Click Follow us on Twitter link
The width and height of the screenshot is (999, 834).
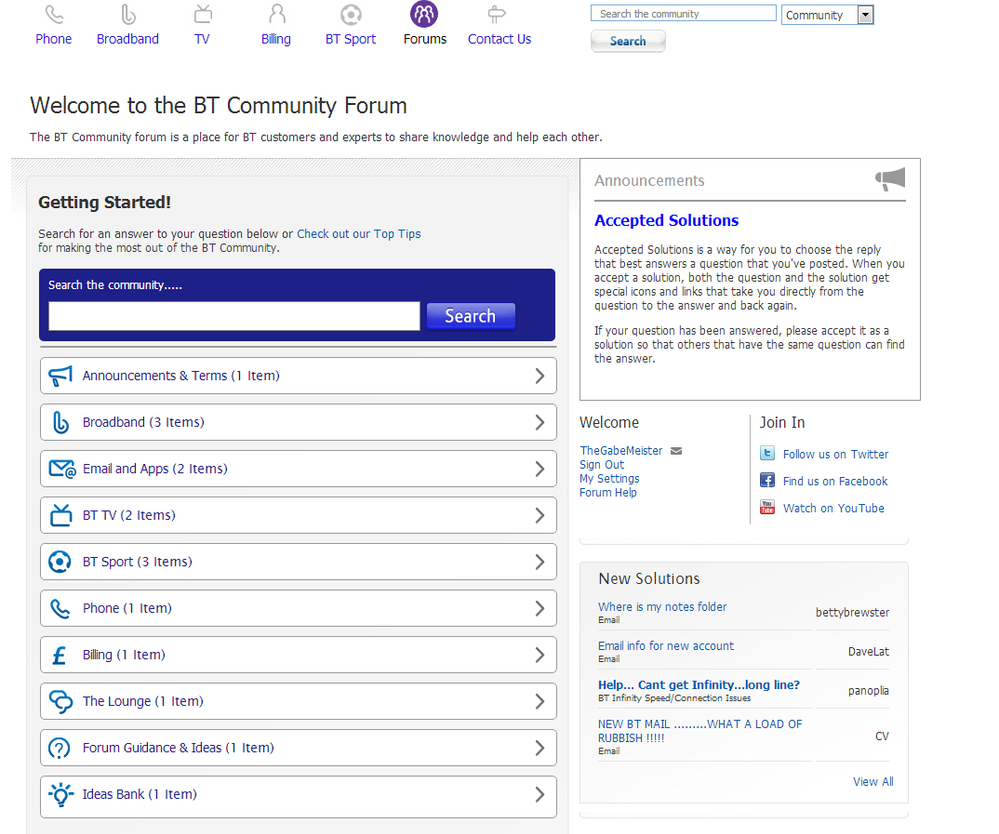[835, 454]
